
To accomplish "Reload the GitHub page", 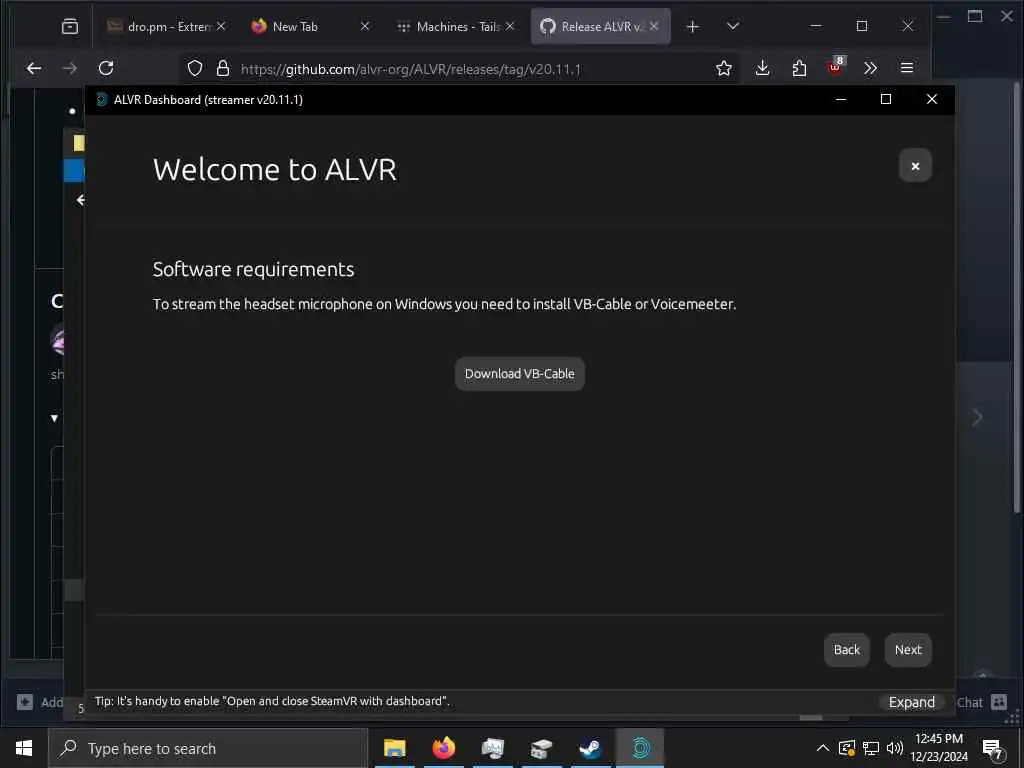I will click(x=106, y=68).
